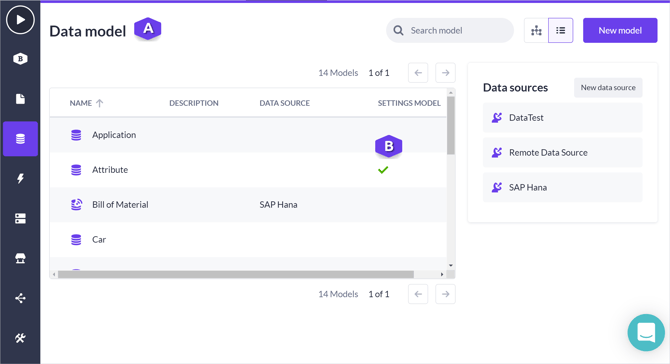Open the Attribute model row
Viewport: 670px width, 364px height.
point(248,170)
